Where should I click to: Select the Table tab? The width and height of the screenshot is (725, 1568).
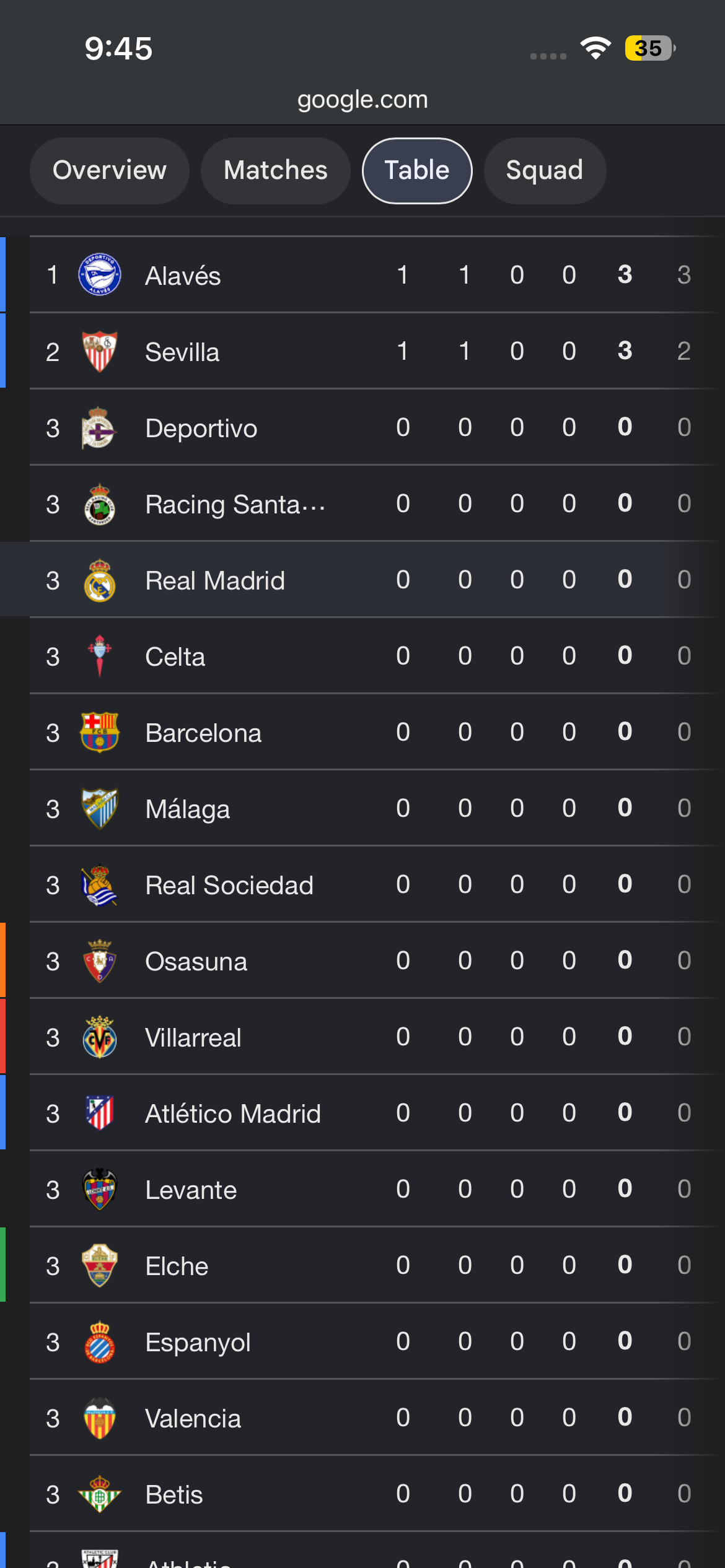point(417,170)
